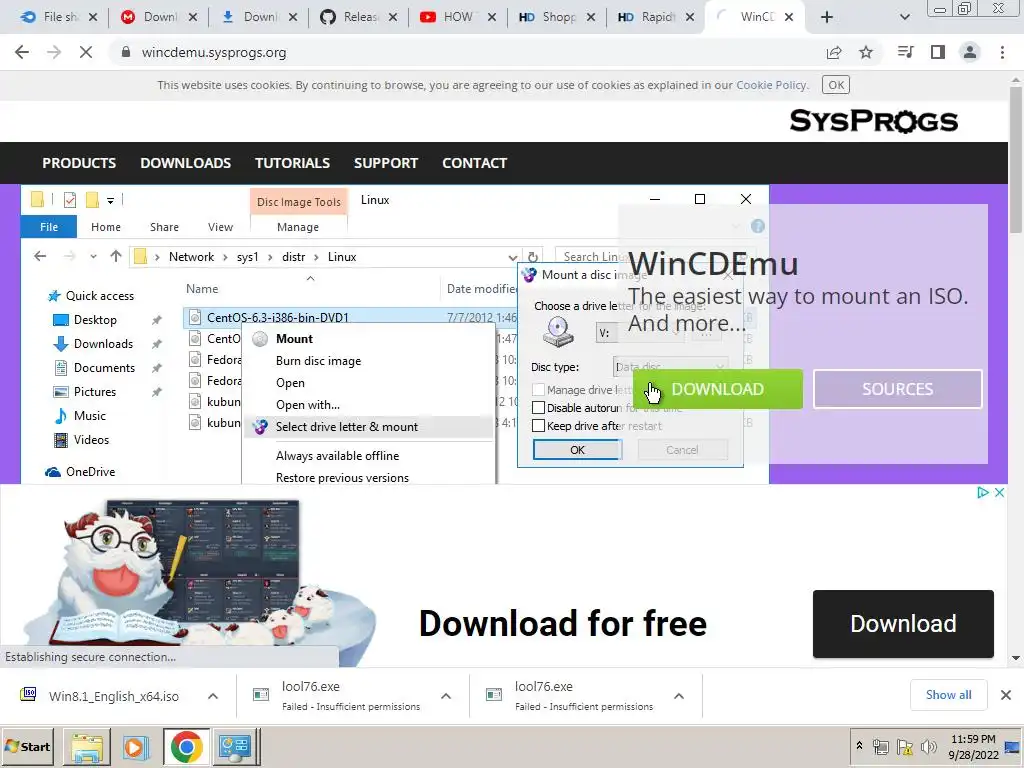The width and height of the screenshot is (1024, 768).
Task: Expand Win8.1_English_x64.iso download options
Action: [213, 696]
